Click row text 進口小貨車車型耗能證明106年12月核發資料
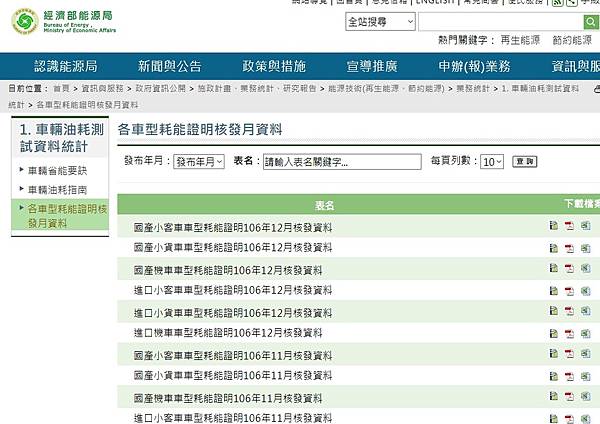Screen dimensions: 600x424 point(233,313)
